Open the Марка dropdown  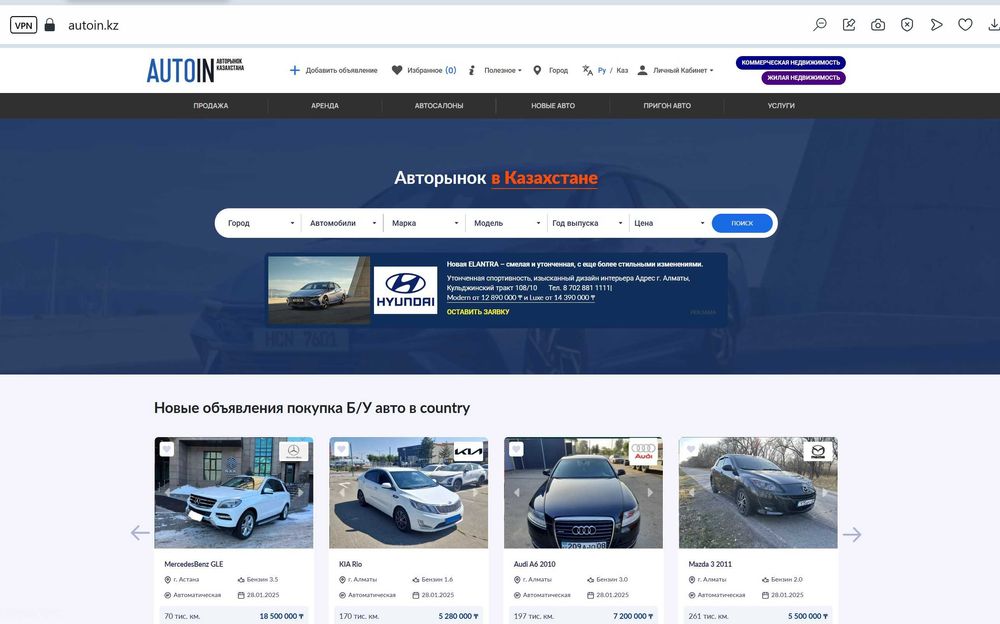[425, 223]
